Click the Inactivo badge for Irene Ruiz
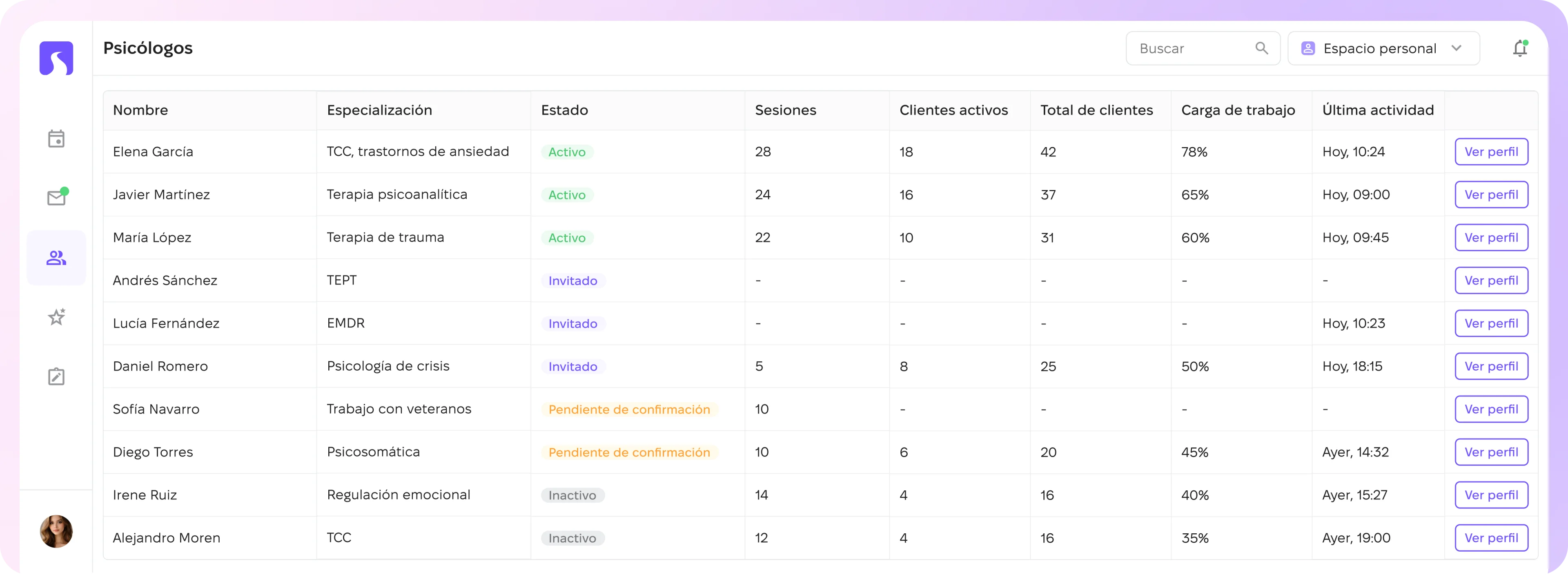Viewport: 1568px width, 575px height. [x=572, y=496]
